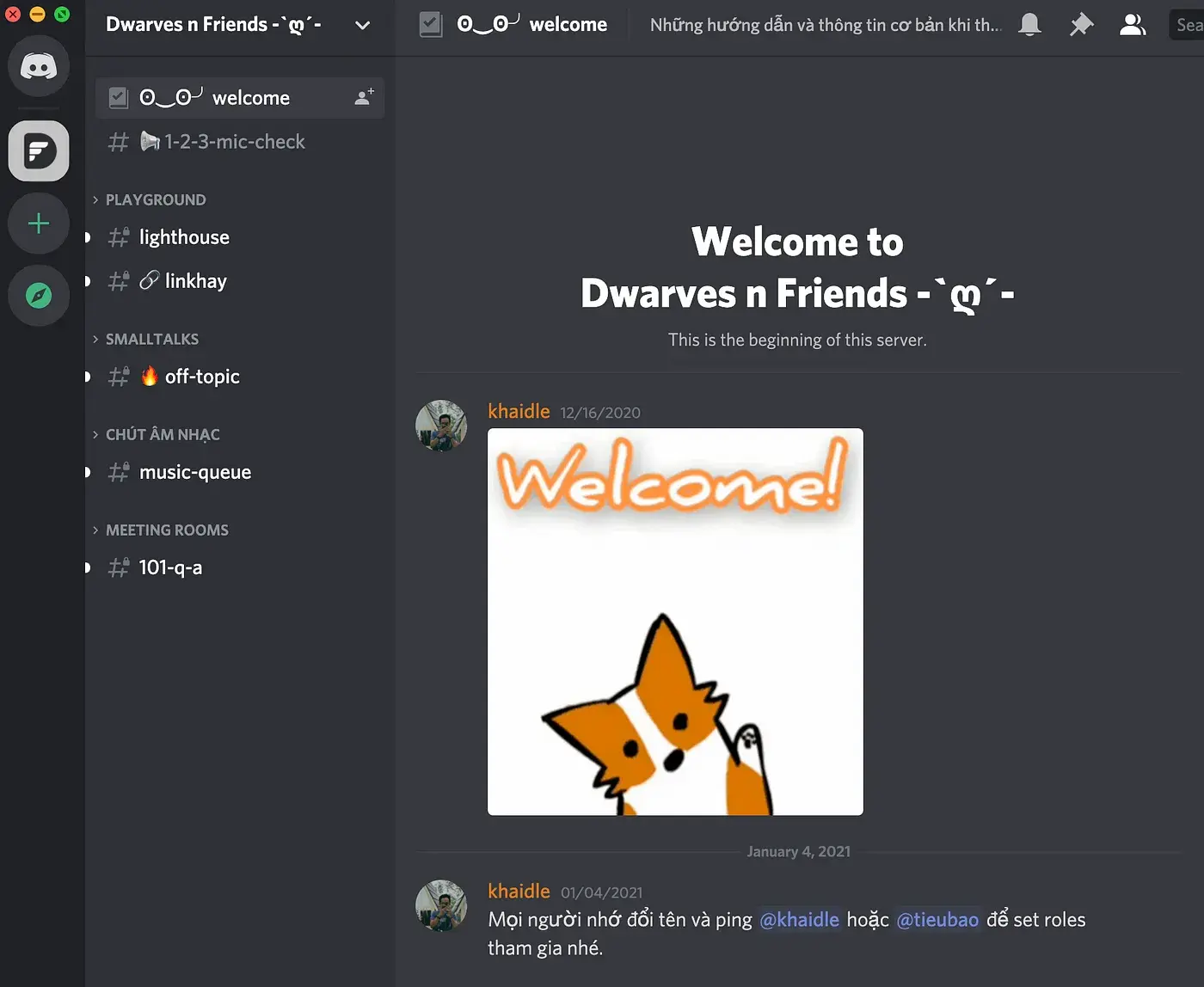Show the member list icon
This screenshot has width=1204, height=987.
1133,25
